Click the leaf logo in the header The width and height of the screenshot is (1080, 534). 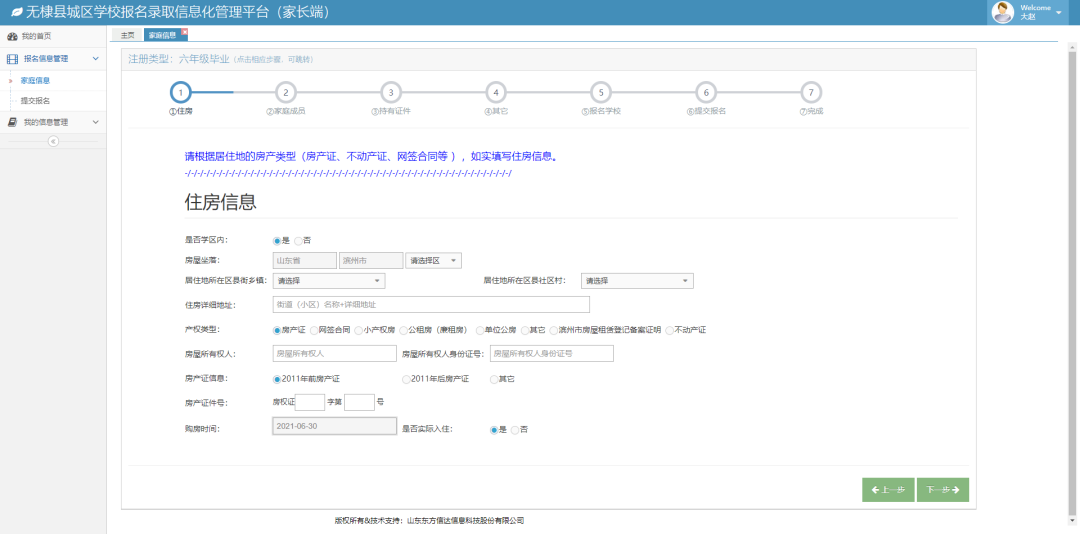coord(14,13)
